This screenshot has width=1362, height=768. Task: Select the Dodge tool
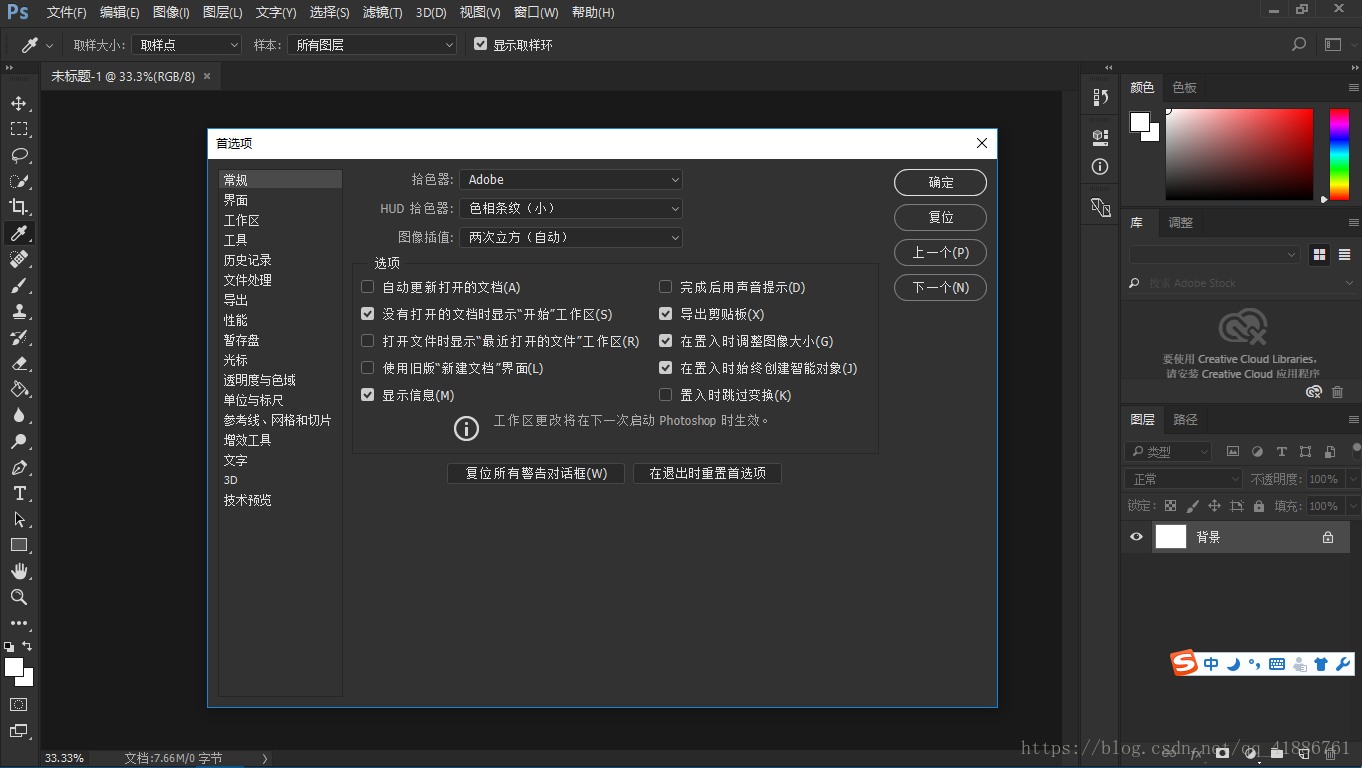click(19, 441)
